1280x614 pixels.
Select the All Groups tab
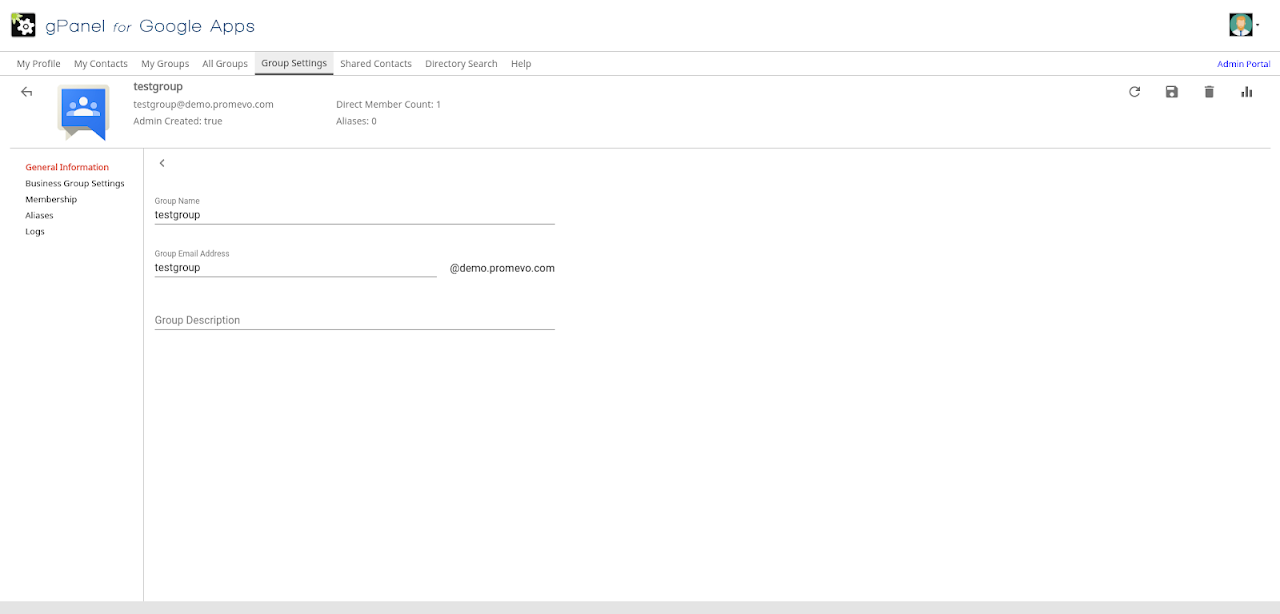tap(225, 64)
